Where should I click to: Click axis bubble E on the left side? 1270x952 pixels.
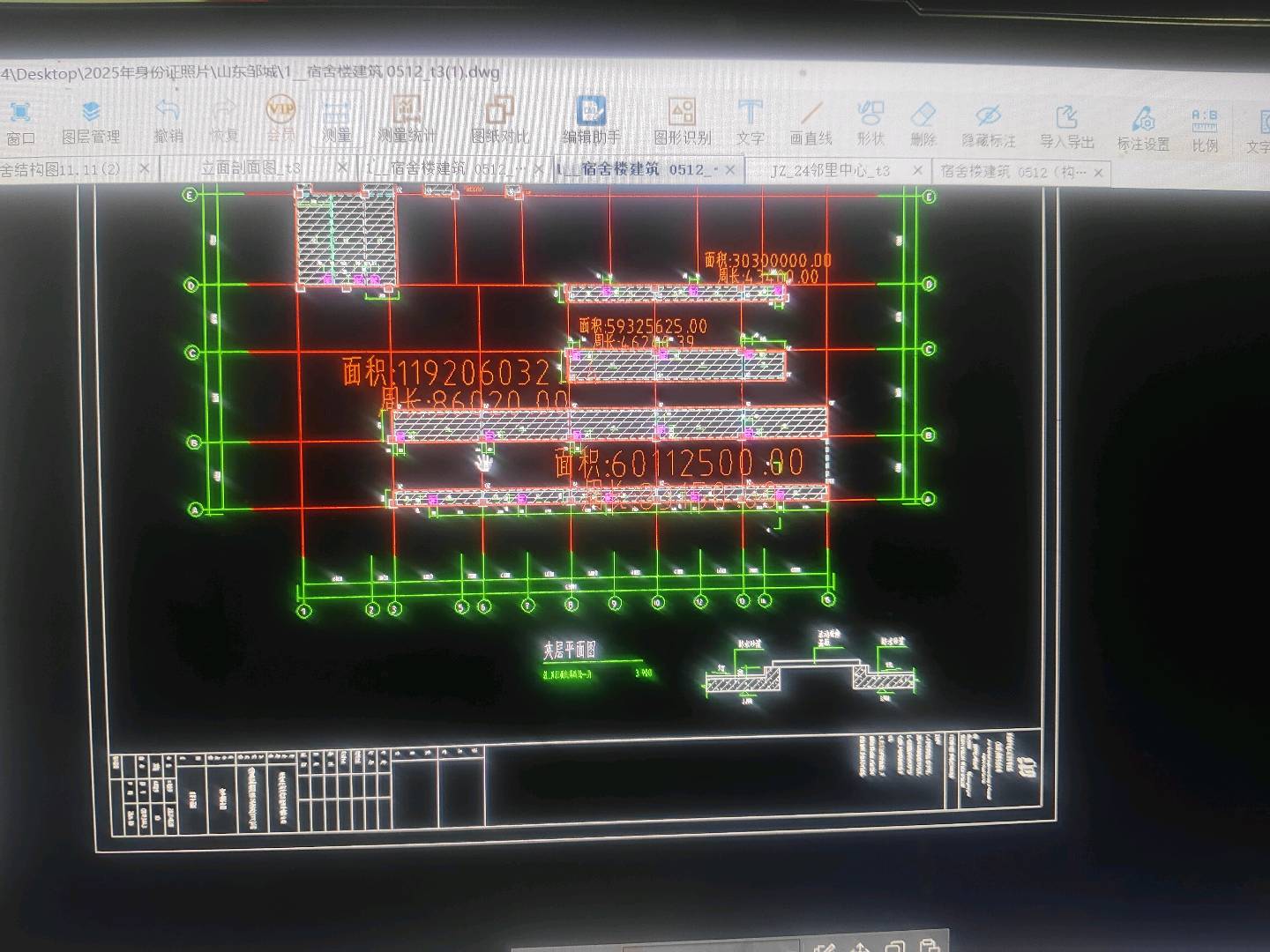click(x=189, y=195)
